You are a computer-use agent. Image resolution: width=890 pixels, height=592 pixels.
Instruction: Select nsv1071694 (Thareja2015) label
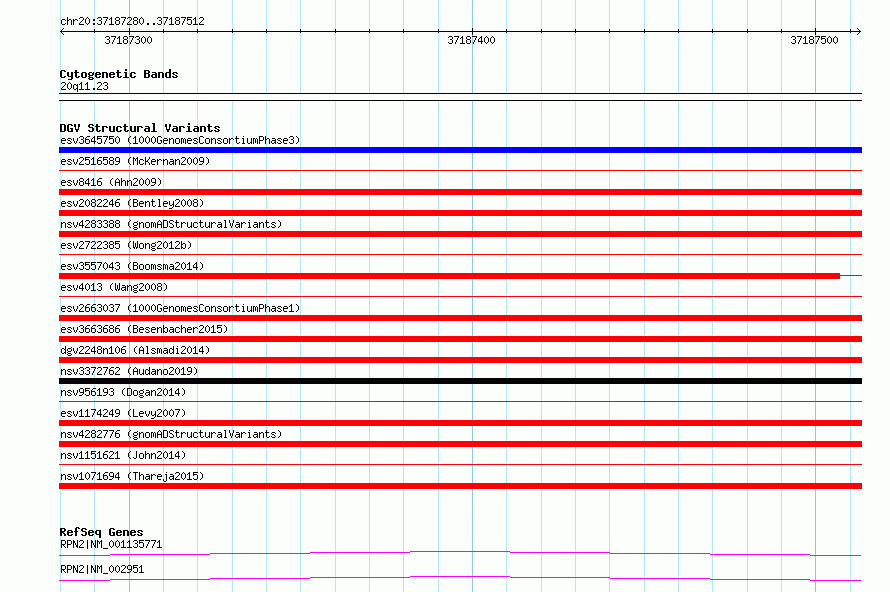coord(132,476)
